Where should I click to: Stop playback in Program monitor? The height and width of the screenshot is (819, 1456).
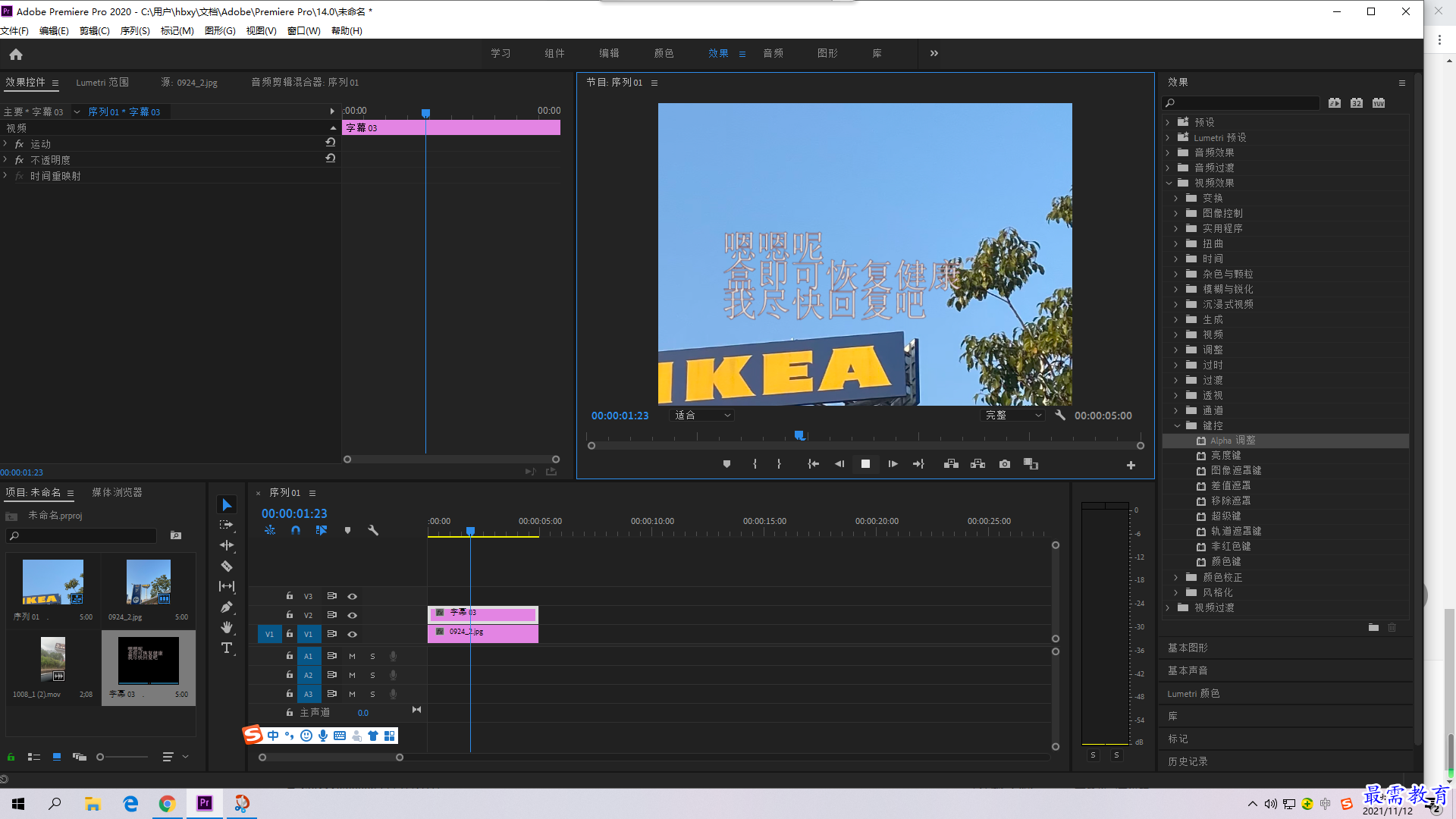(865, 464)
